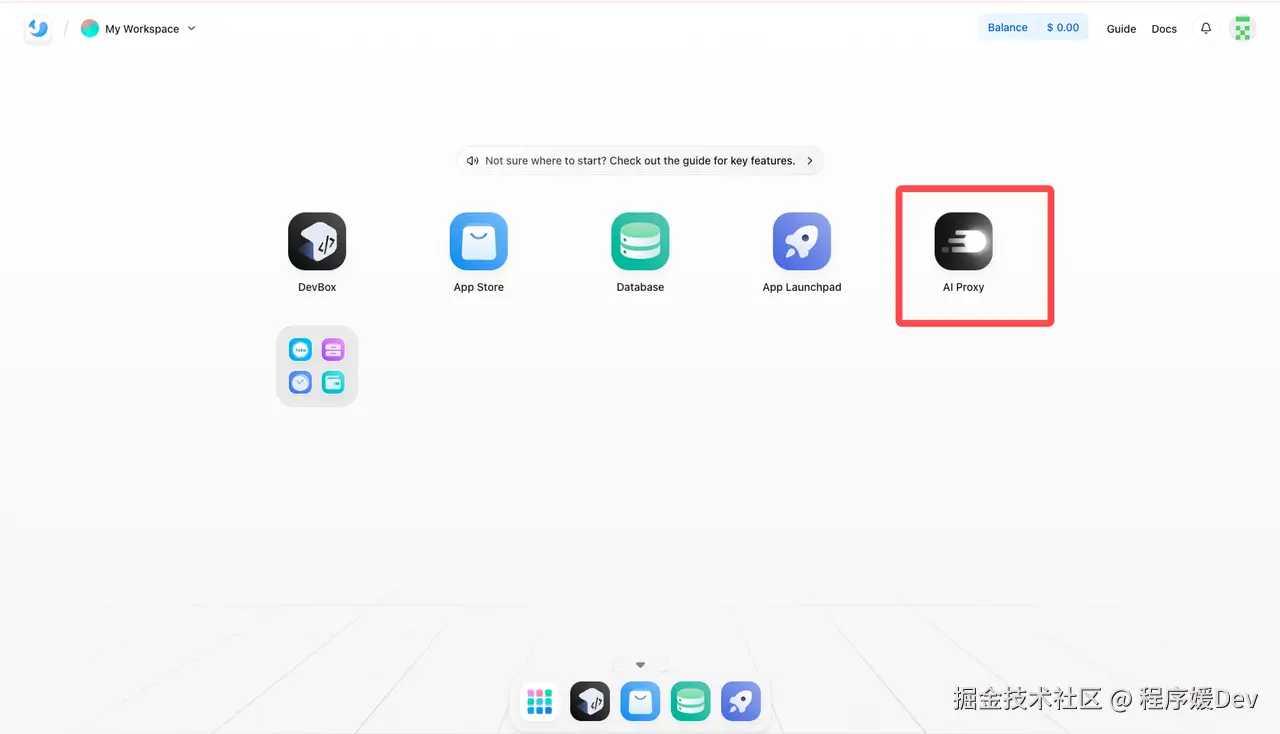Open the Docs link in the header
Viewport: 1280px width, 734px height.
[1164, 29]
